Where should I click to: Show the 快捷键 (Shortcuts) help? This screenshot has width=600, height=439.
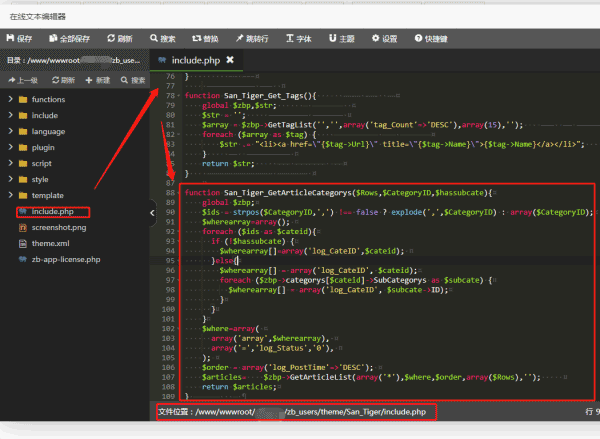coord(431,39)
